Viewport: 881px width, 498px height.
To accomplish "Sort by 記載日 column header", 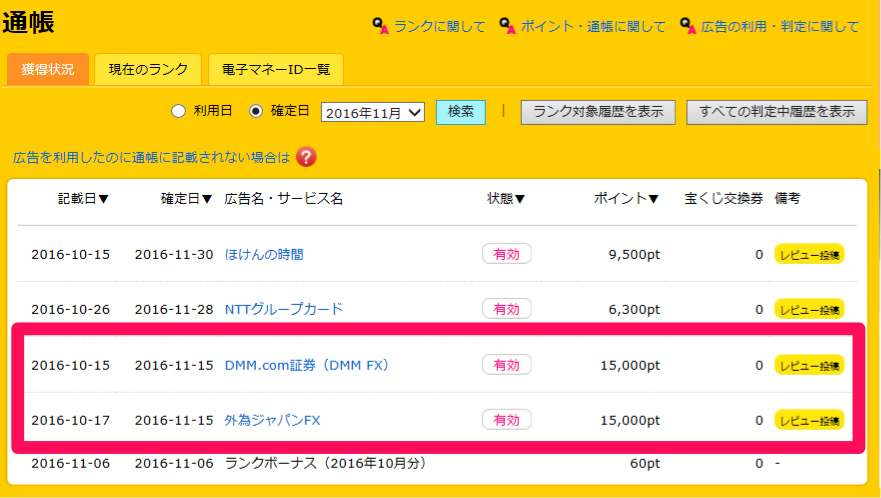I will click(x=83, y=198).
